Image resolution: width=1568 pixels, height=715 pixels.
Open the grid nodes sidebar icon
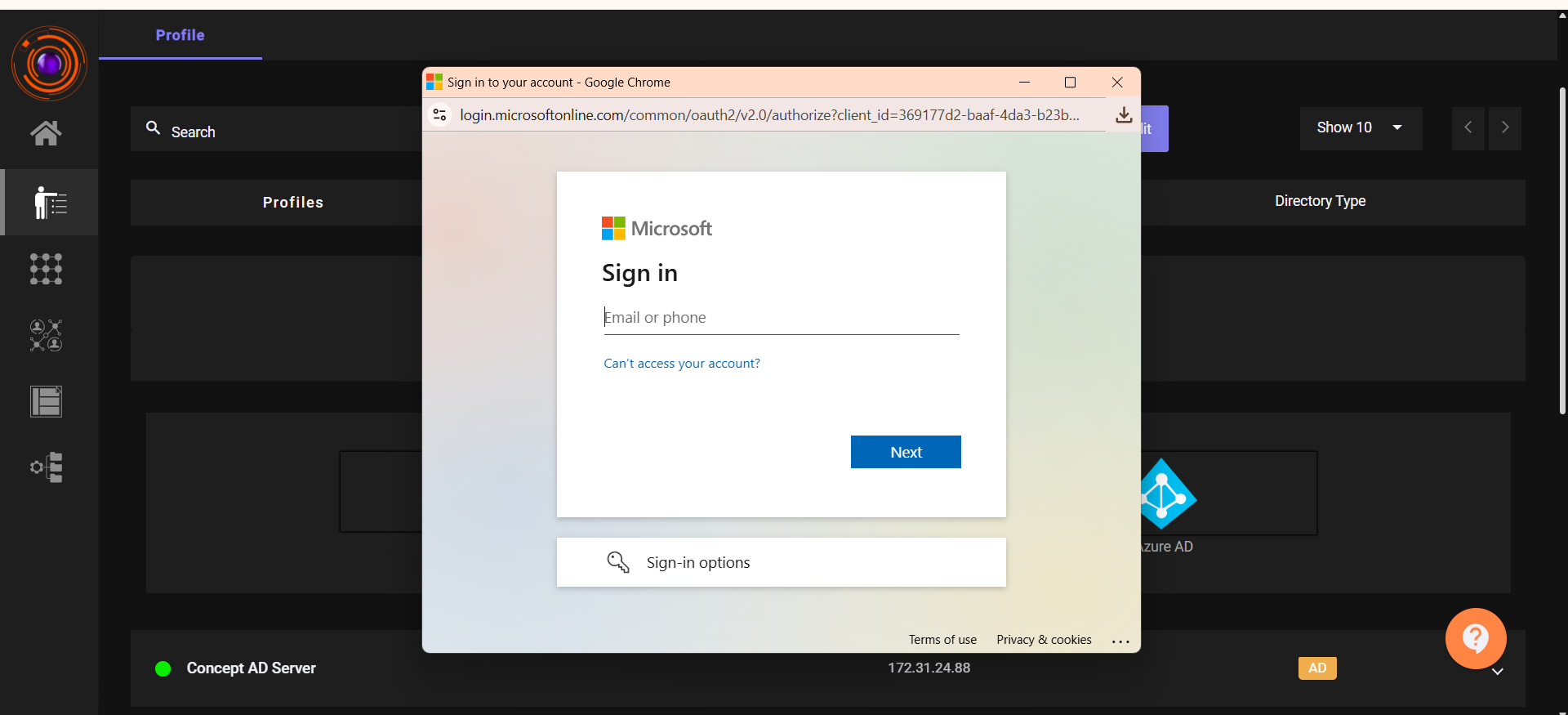pos(46,269)
